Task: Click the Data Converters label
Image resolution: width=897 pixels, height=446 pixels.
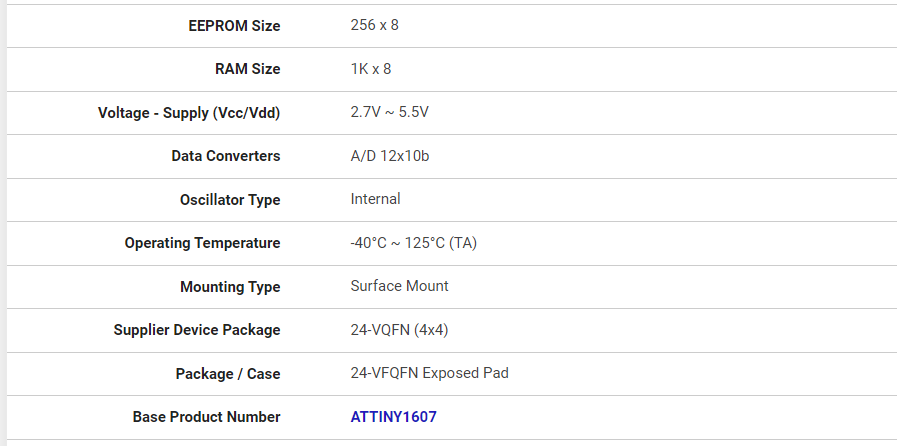Action: [225, 156]
